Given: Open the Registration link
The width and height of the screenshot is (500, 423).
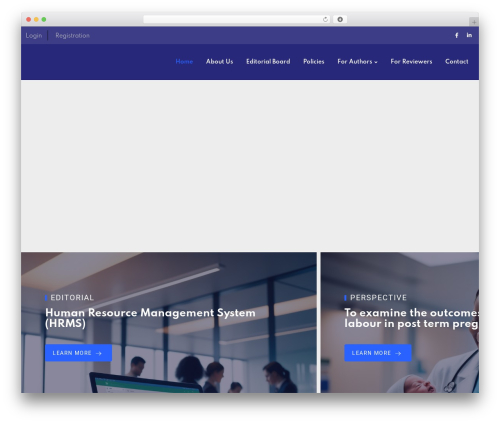Looking at the screenshot, I should (x=72, y=36).
